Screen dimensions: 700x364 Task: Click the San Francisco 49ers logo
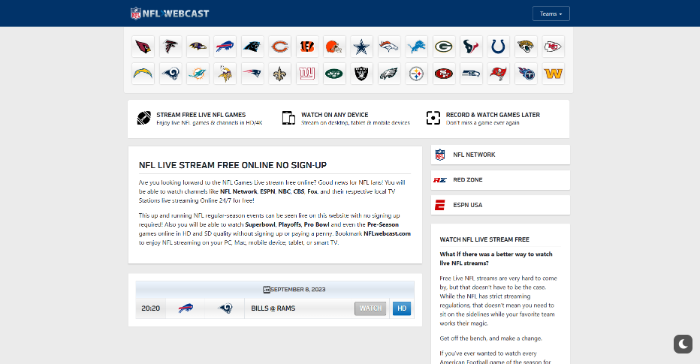pyautogui.click(x=444, y=74)
